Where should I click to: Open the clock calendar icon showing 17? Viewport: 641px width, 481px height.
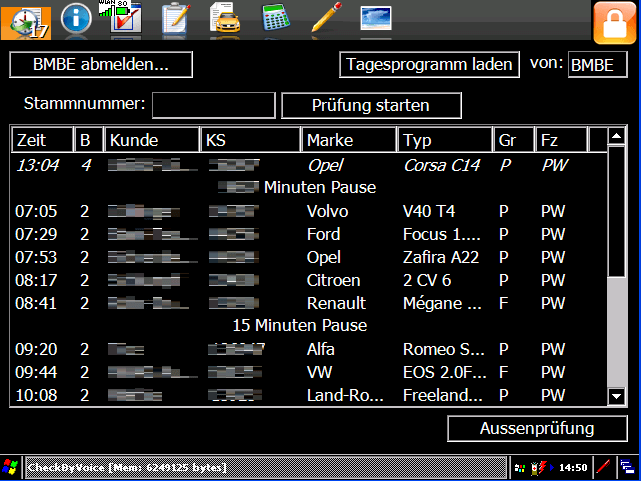coord(26,23)
